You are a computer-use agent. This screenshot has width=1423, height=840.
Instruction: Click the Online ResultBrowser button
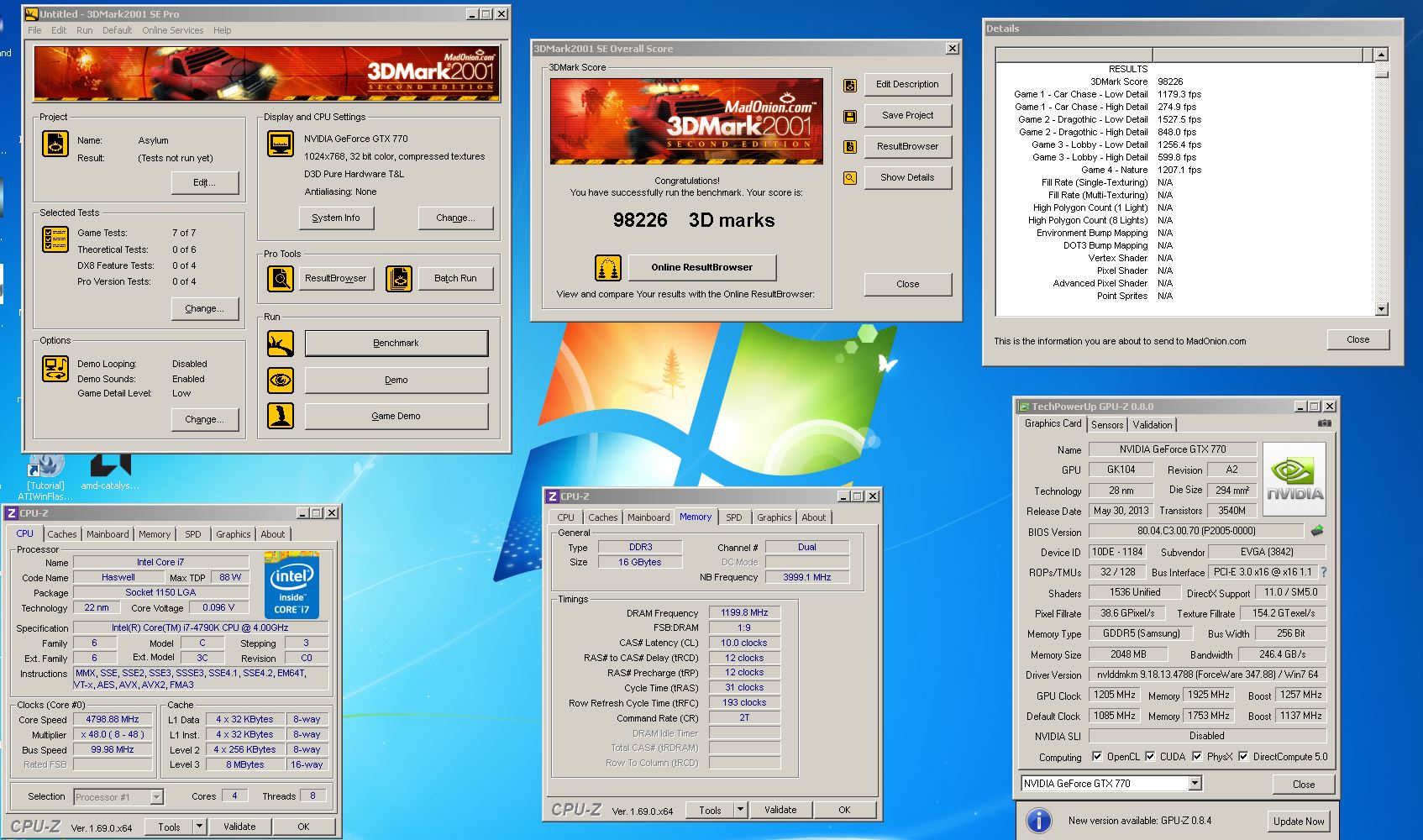point(701,268)
